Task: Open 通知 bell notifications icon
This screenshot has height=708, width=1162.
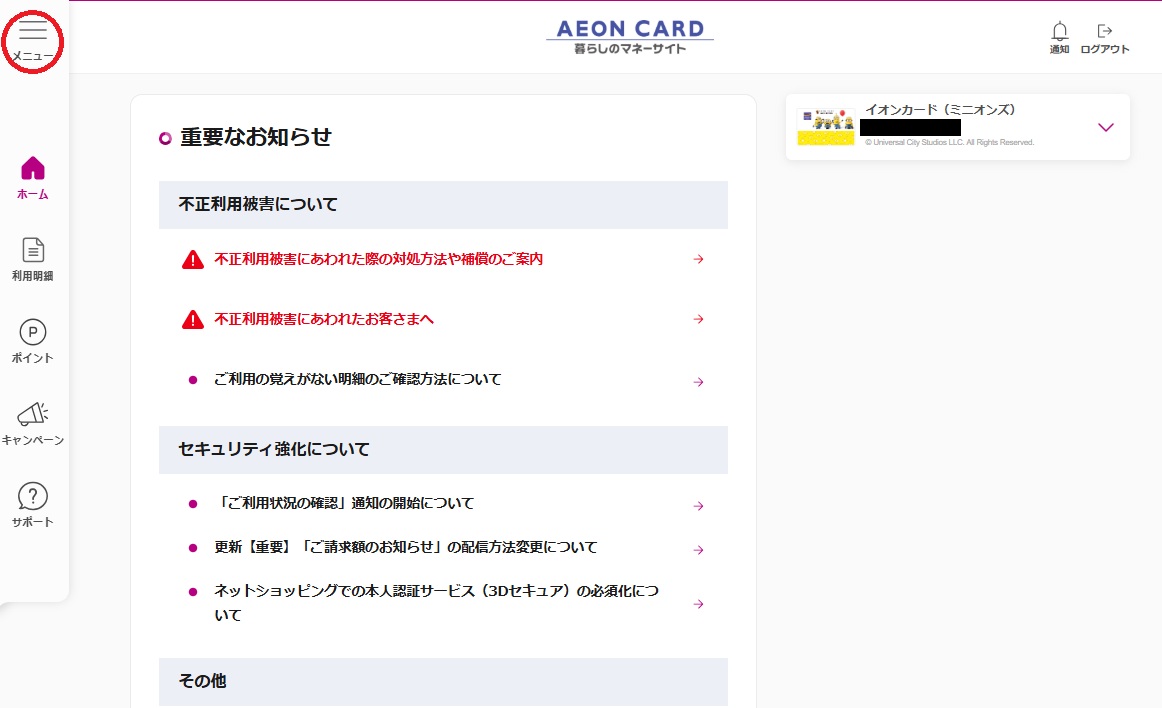Action: (1060, 32)
